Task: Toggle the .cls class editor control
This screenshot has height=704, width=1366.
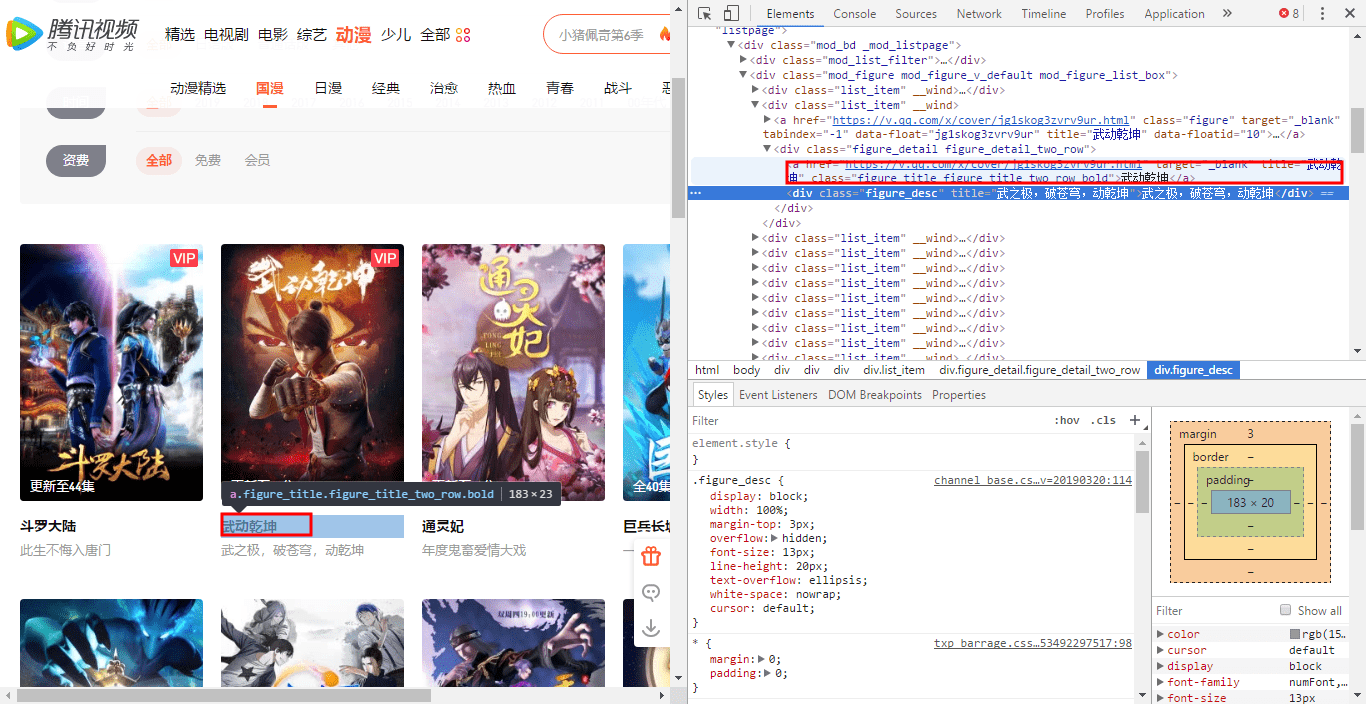Action: pyautogui.click(x=1103, y=419)
